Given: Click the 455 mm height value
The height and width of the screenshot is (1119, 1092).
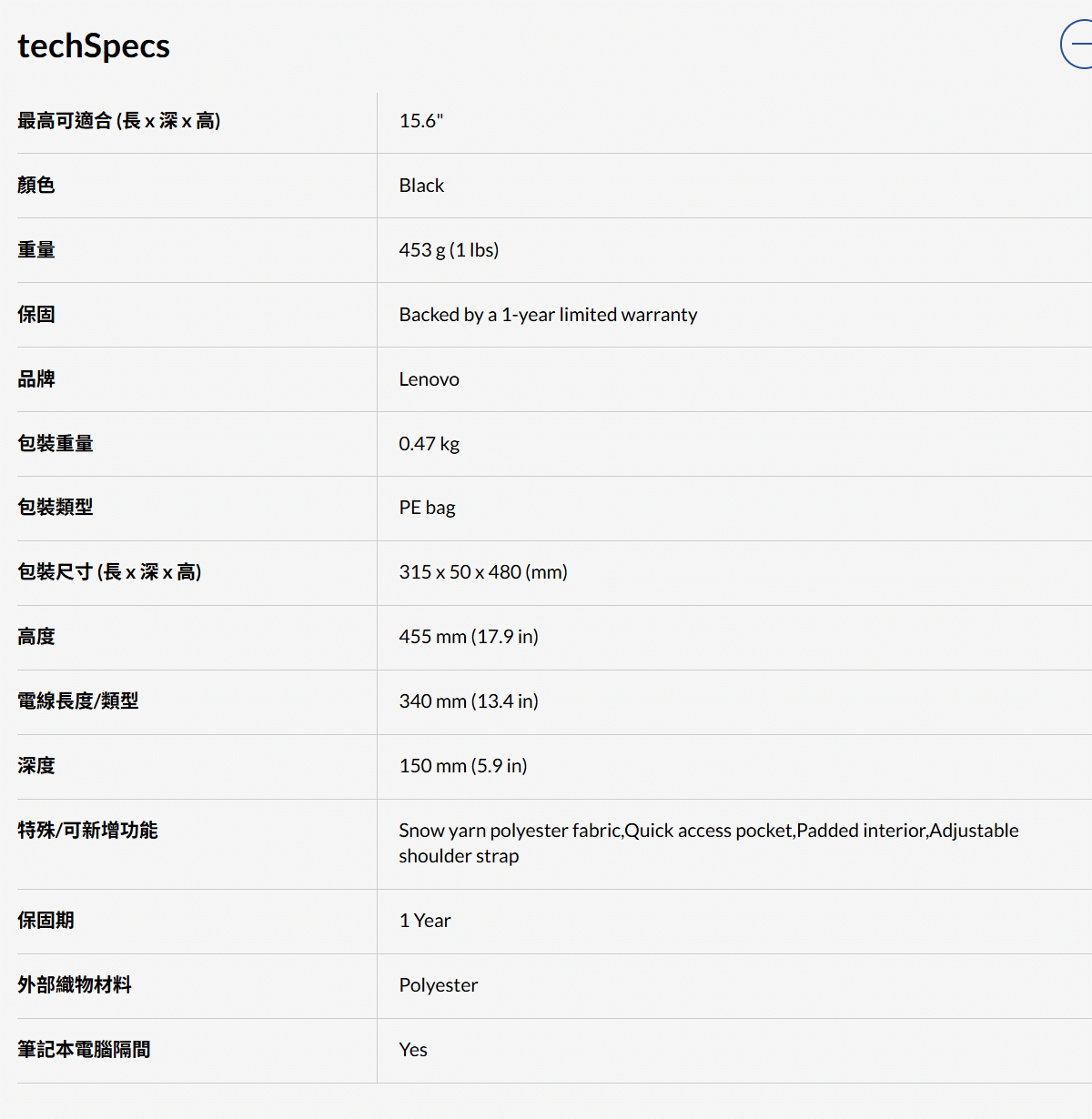Looking at the screenshot, I should [468, 637].
